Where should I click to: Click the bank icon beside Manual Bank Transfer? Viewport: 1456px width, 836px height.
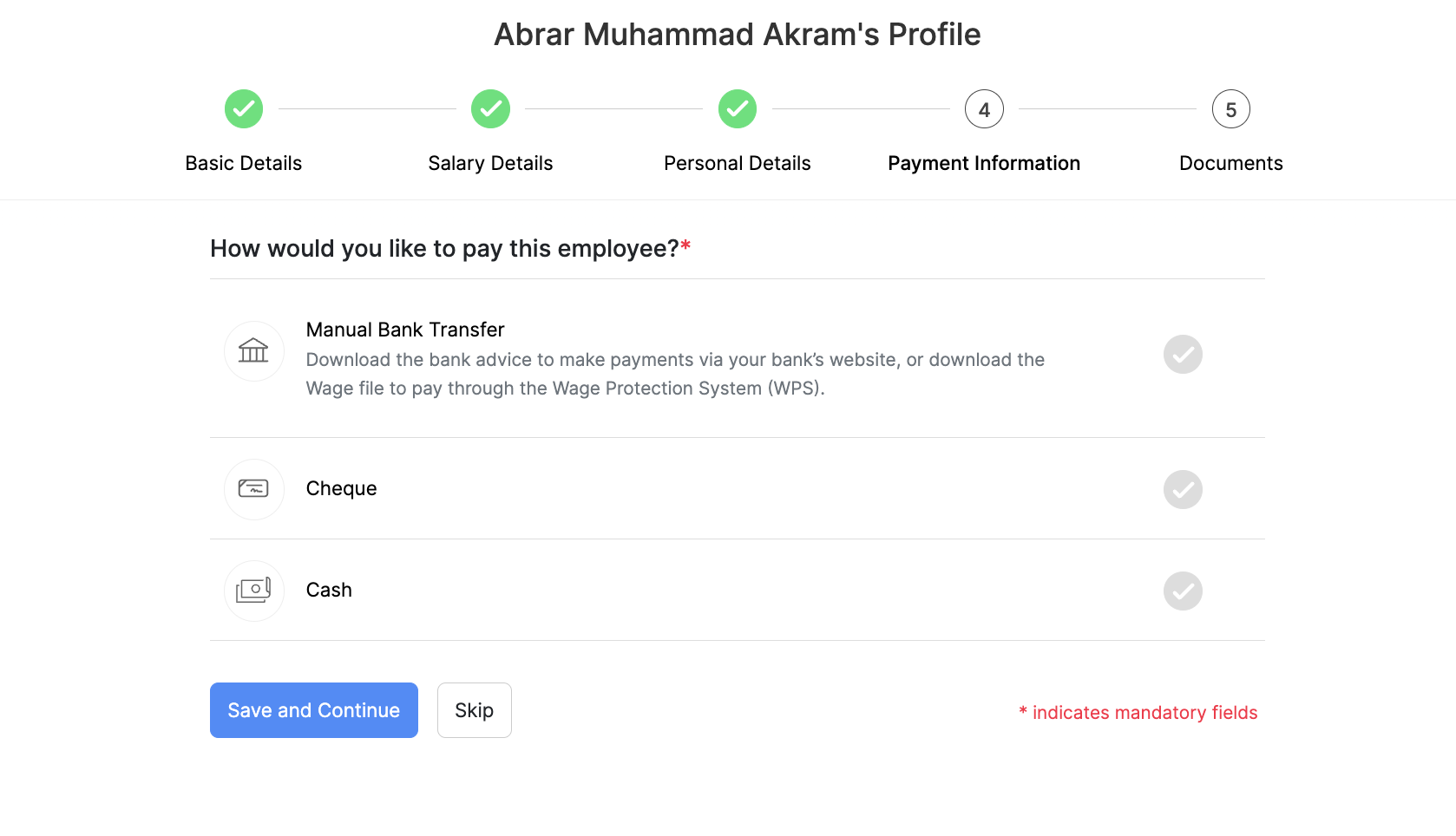pyautogui.click(x=253, y=351)
